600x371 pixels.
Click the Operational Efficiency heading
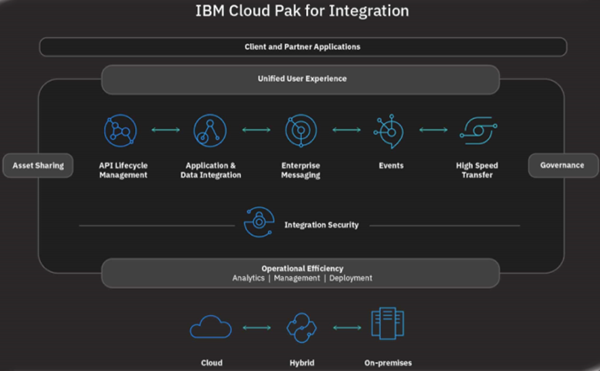(x=302, y=268)
